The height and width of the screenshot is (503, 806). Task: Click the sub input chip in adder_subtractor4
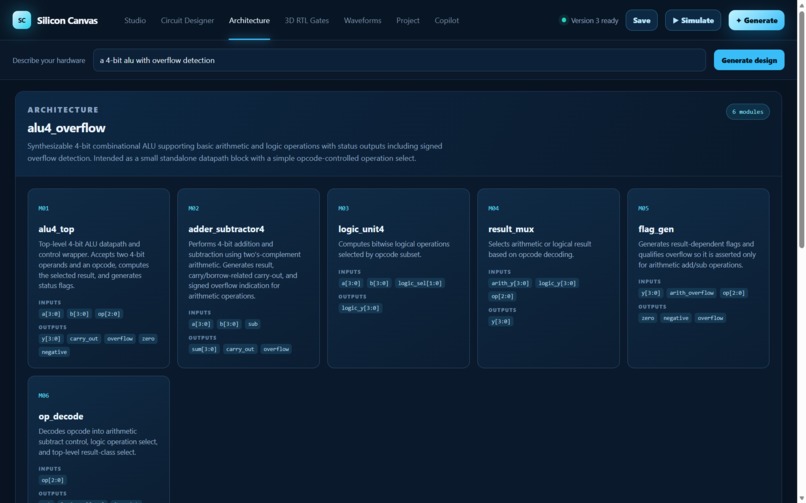pos(253,324)
